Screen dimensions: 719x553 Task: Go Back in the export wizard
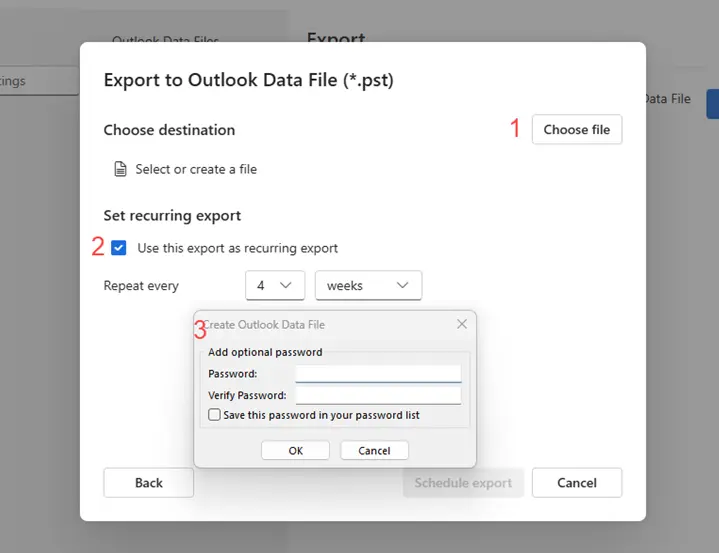[x=149, y=482]
